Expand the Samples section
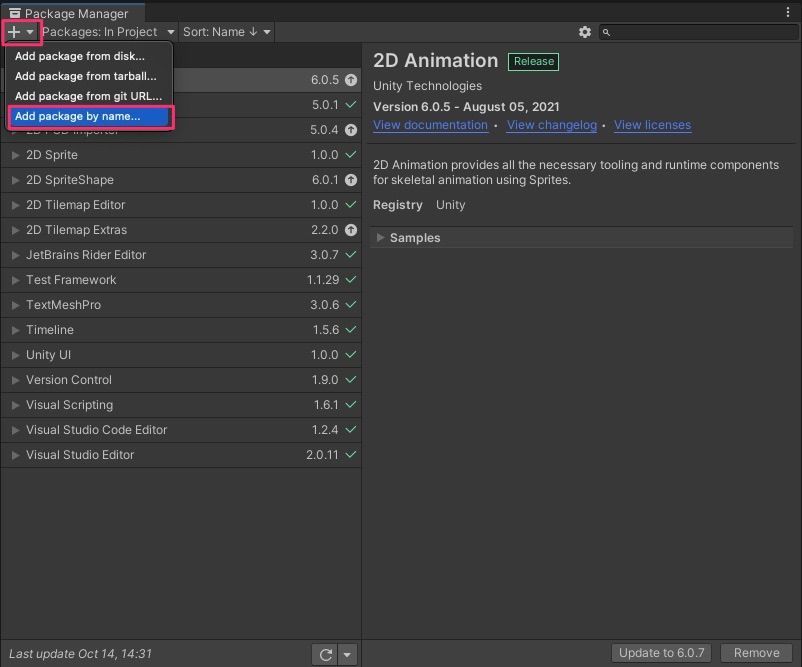 (x=380, y=237)
